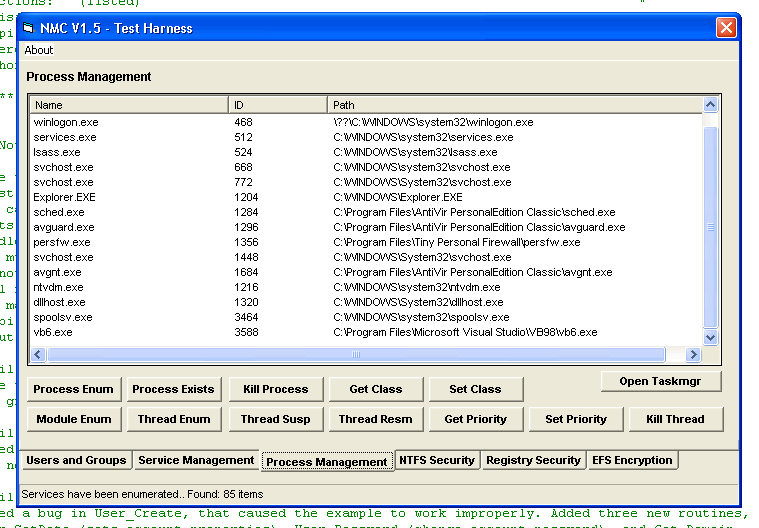Click the Thread Susp button
This screenshot has height=528, width=759.
click(x=275, y=419)
